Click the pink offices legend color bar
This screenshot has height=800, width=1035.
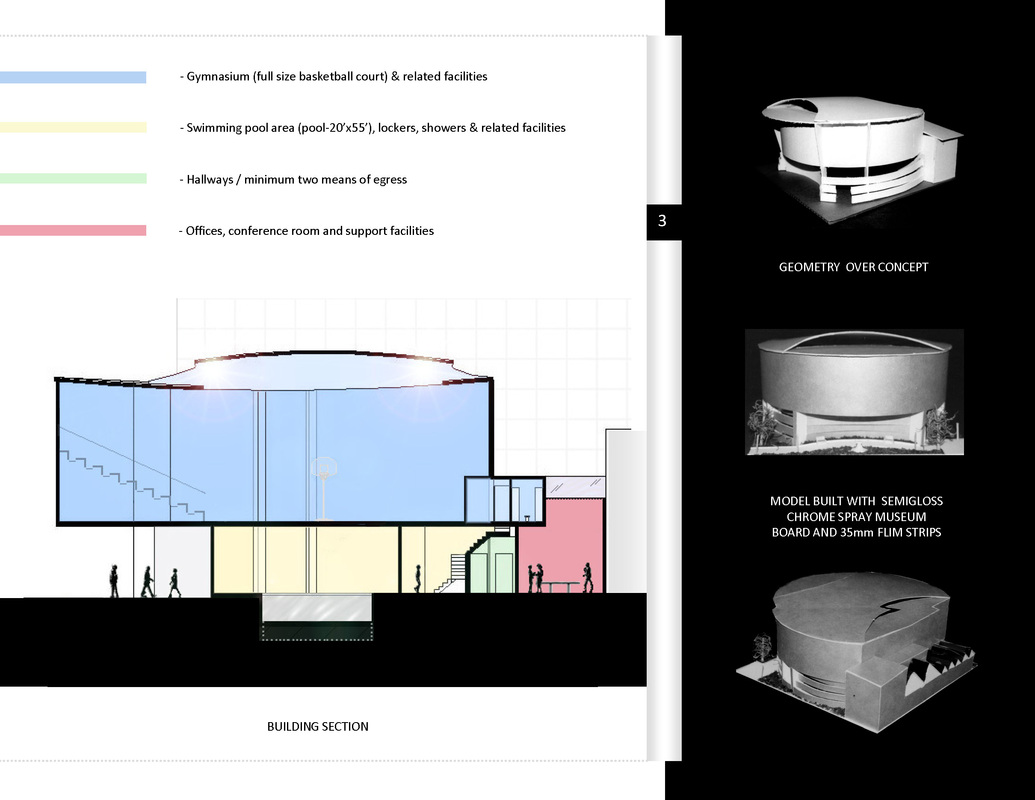coord(73,230)
